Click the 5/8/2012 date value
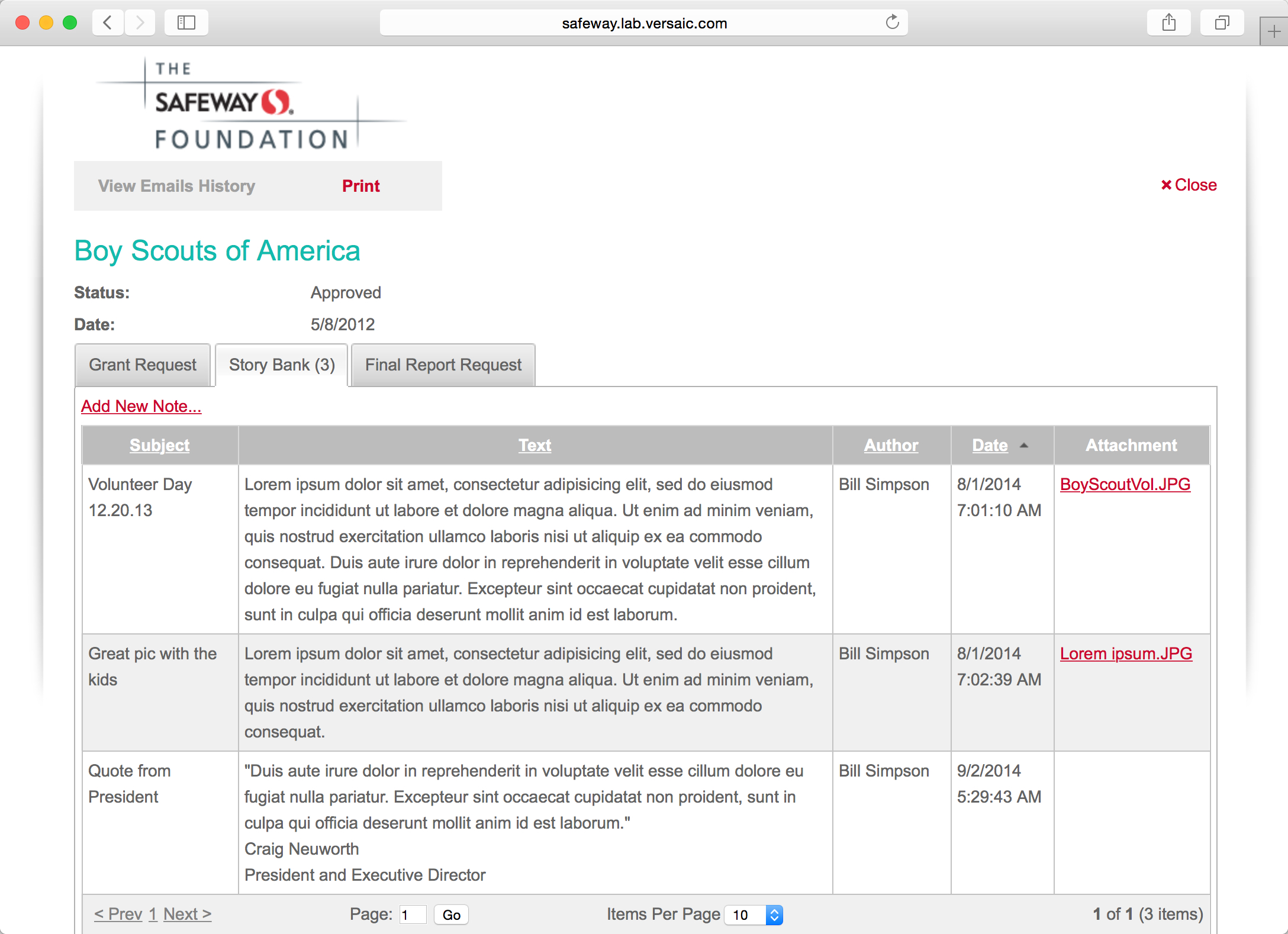 point(343,324)
